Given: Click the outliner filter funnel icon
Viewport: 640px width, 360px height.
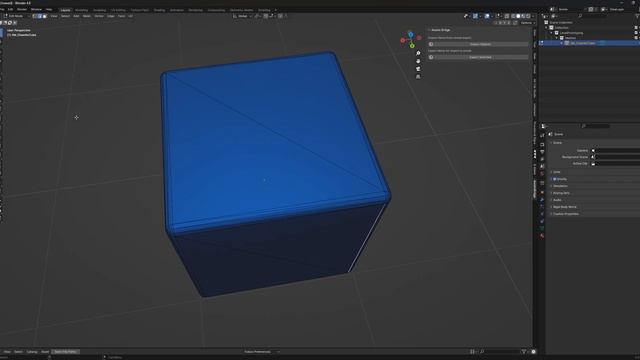Looking at the screenshot, I should [638, 16].
